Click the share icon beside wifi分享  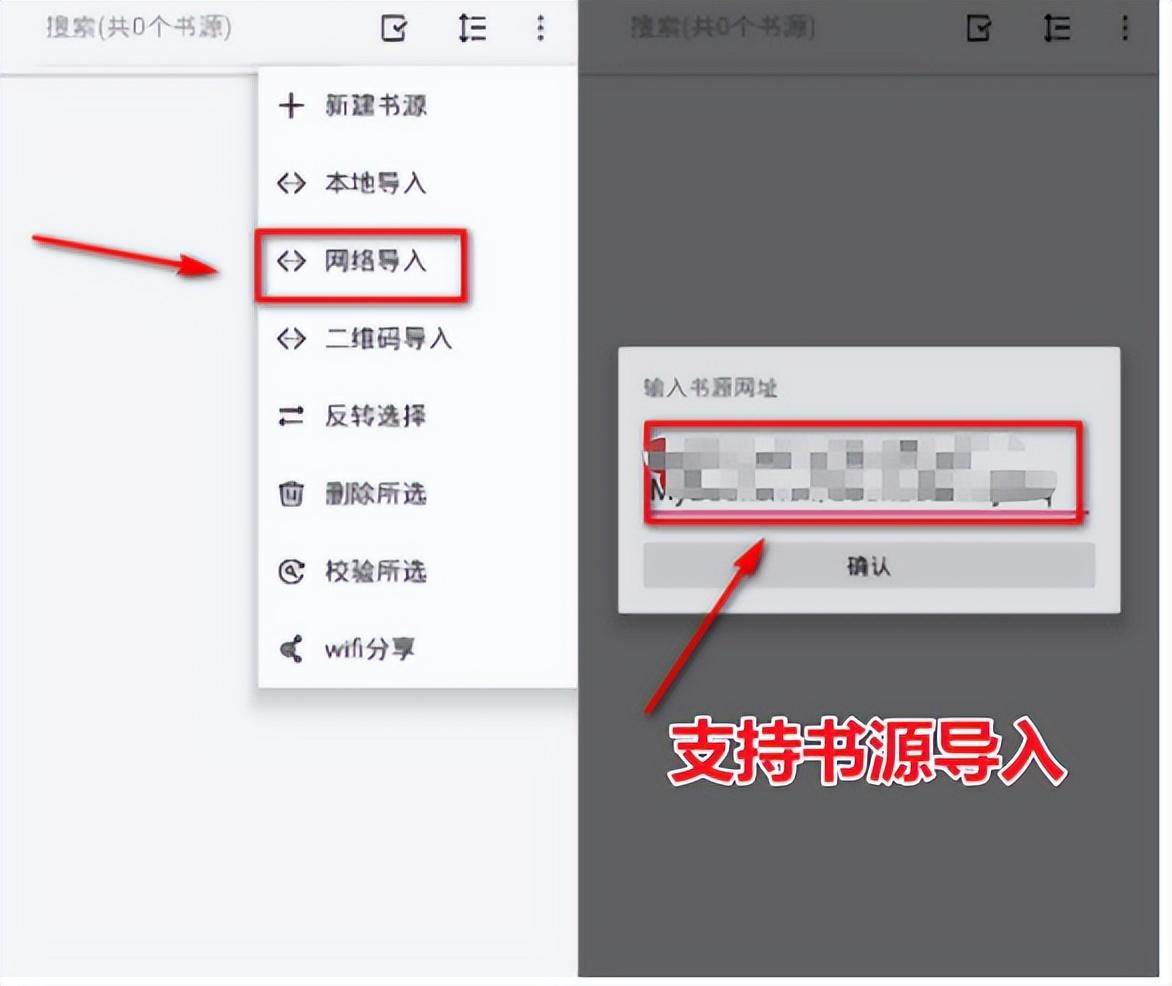pyautogui.click(x=291, y=649)
